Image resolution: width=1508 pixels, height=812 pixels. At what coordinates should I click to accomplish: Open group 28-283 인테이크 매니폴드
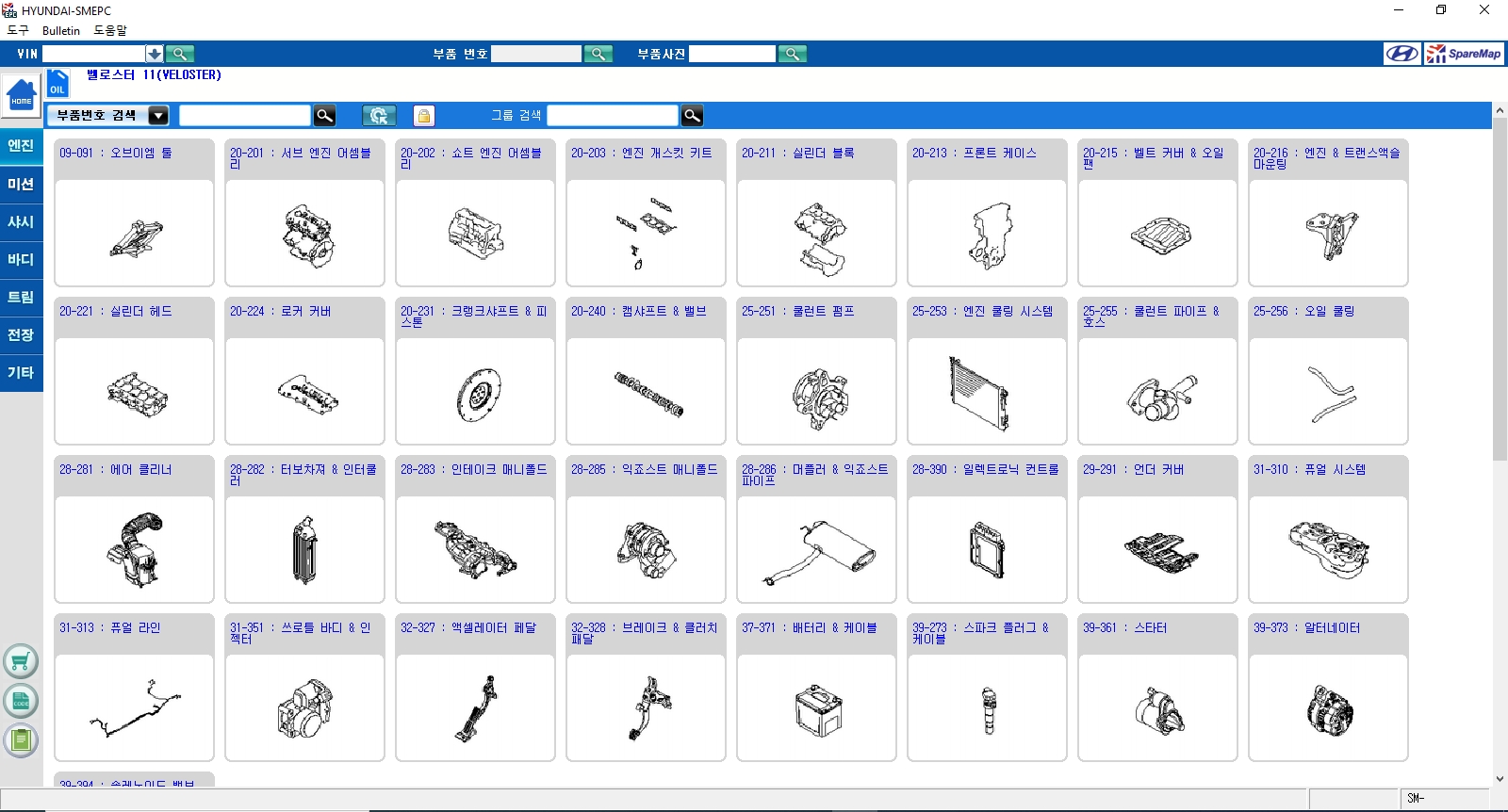(x=475, y=529)
